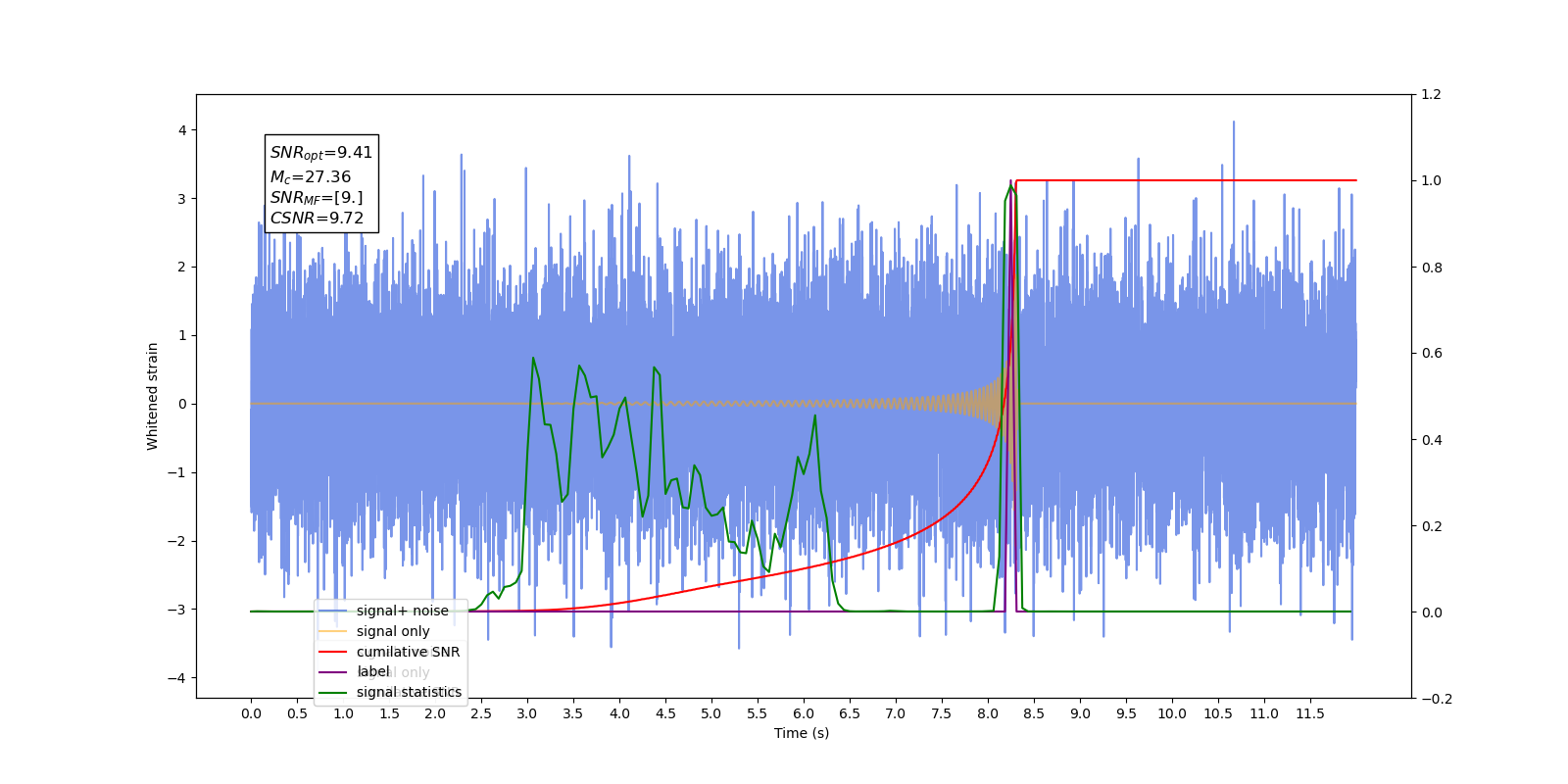This screenshot has height=784, width=1568.
Task: Click the SNRopt=9.41 annotation line
Action: 321,153
